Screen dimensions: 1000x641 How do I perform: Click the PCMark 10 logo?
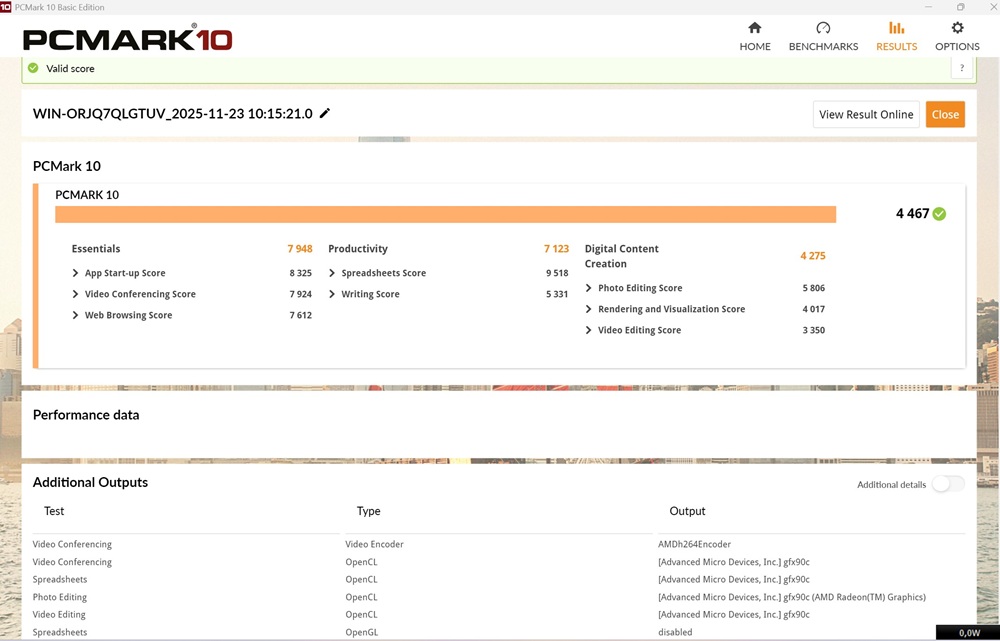point(127,39)
